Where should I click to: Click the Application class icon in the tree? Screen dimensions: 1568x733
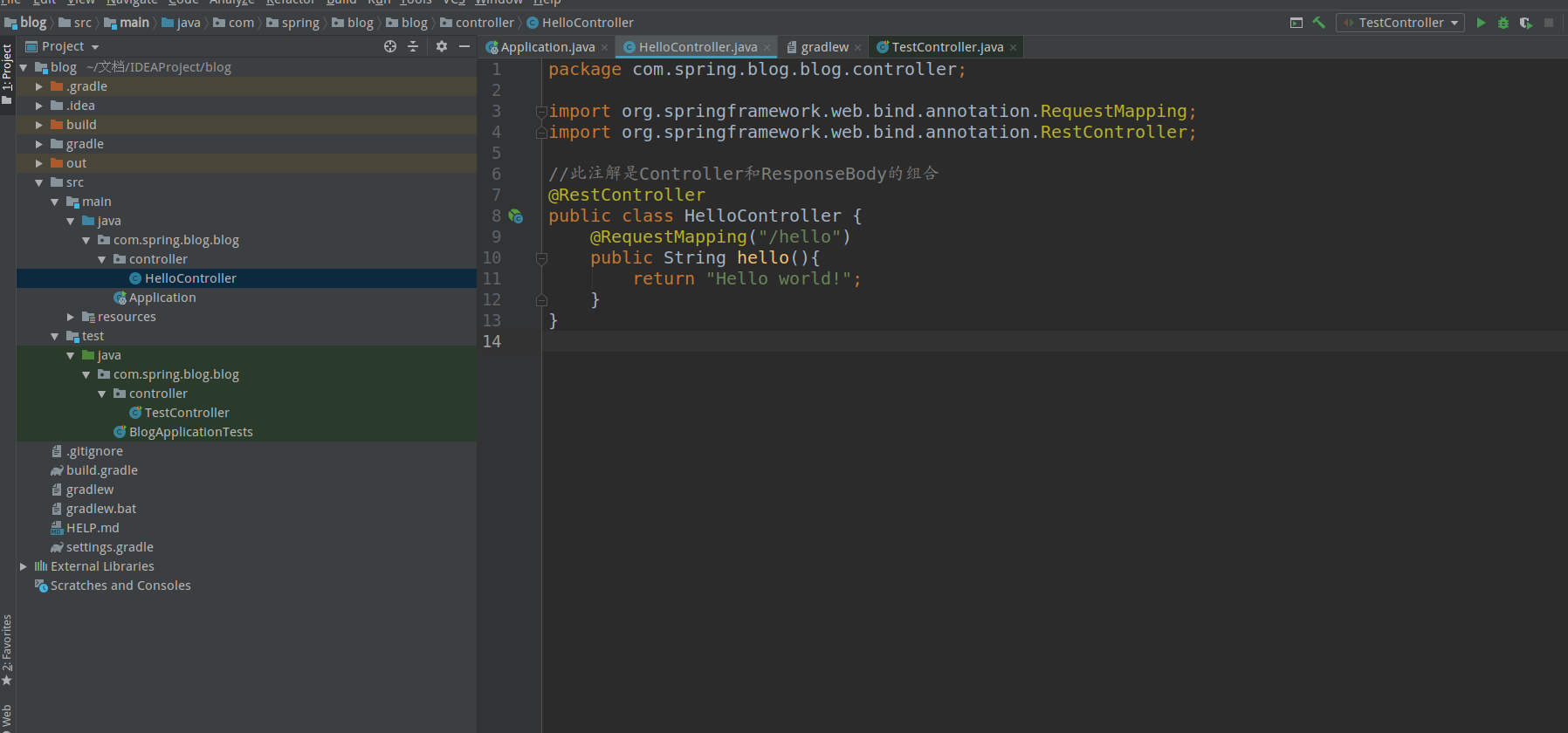120,298
